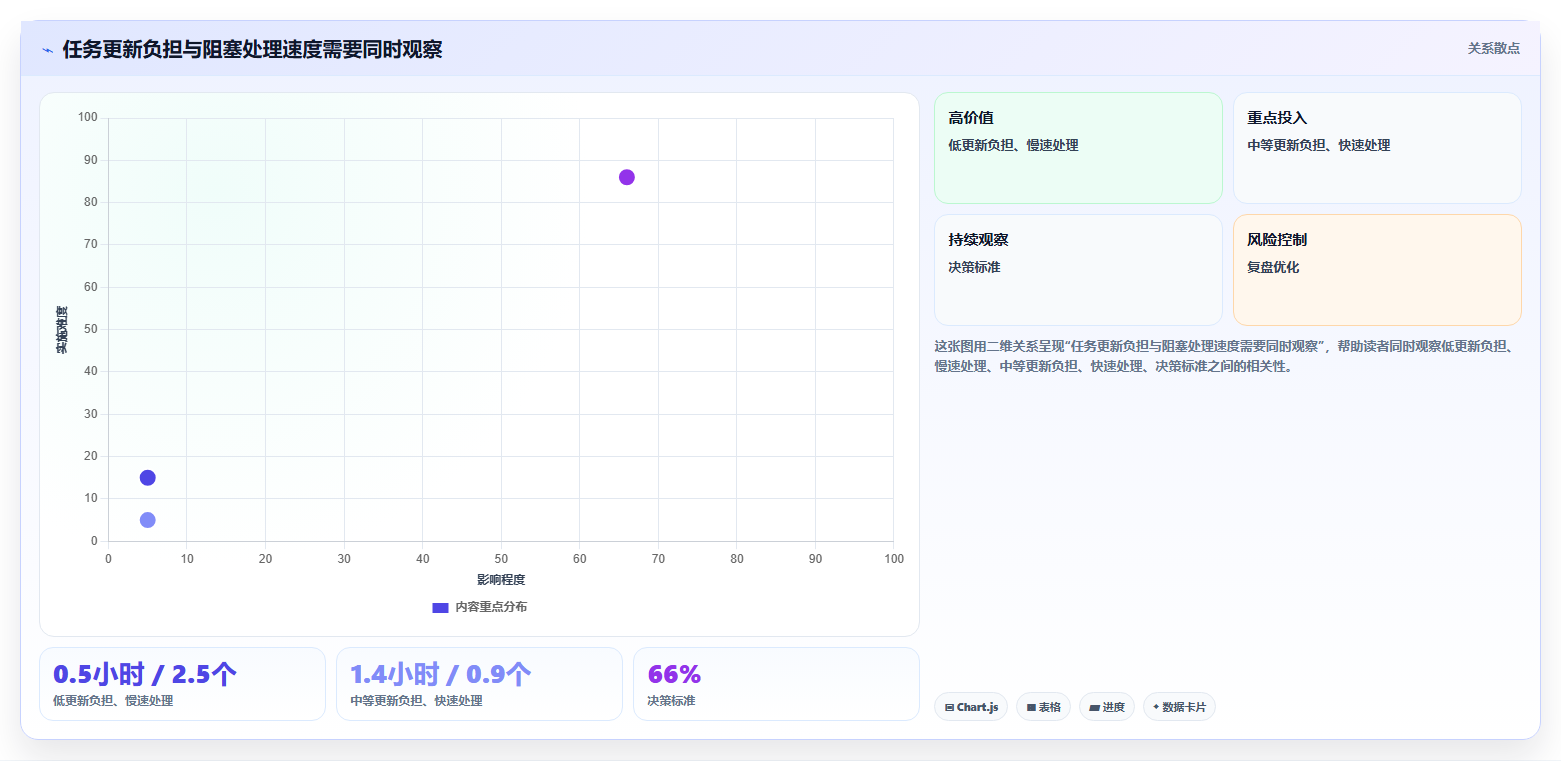The height and width of the screenshot is (761, 1561).
Task: Click the title 任务更新负担与阻塞处理速度需要同时观察
Action: point(252,50)
